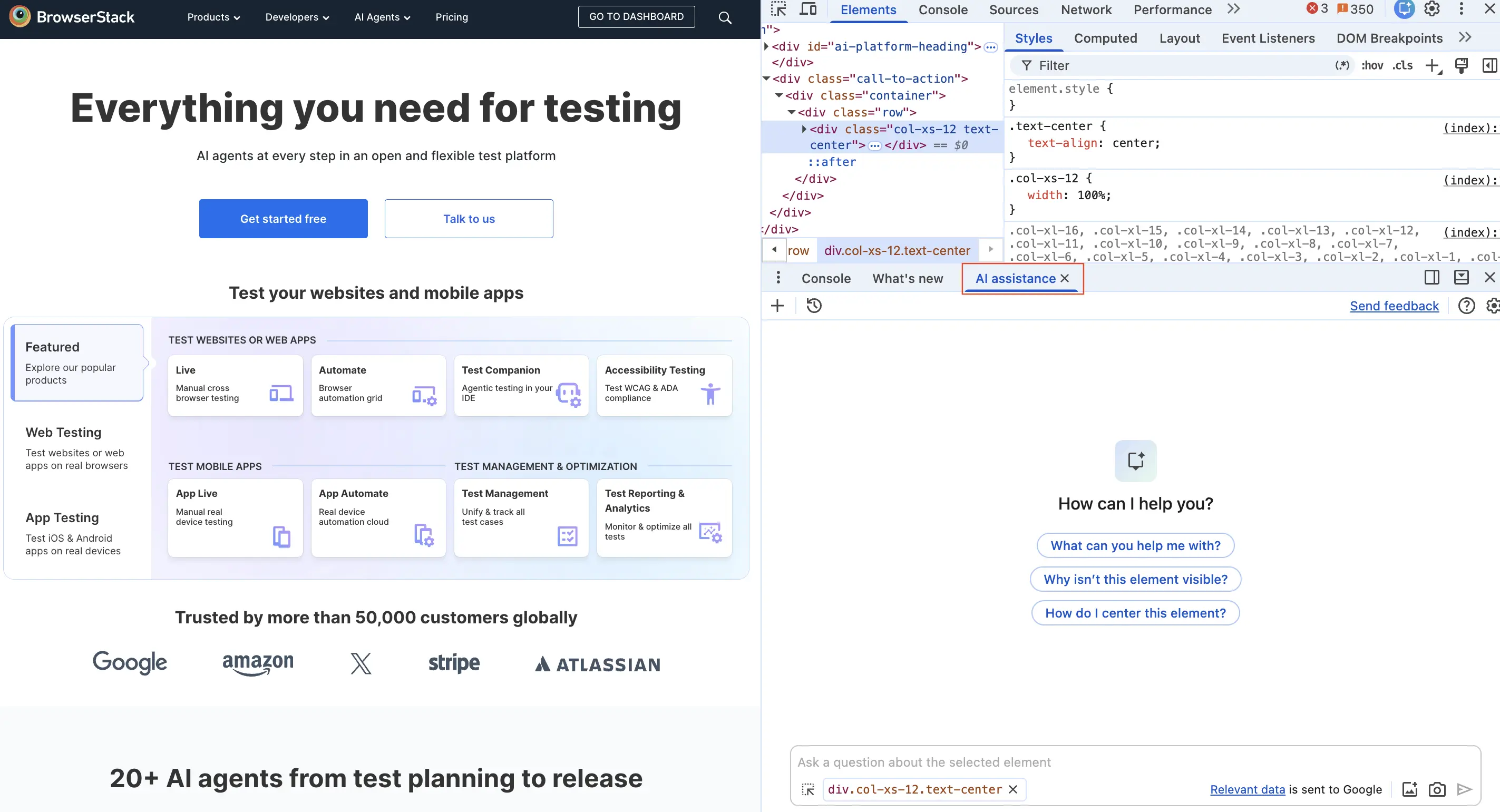Start a new AI assistance chat
The width and height of the screenshot is (1500, 812).
click(x=777, y=306)
